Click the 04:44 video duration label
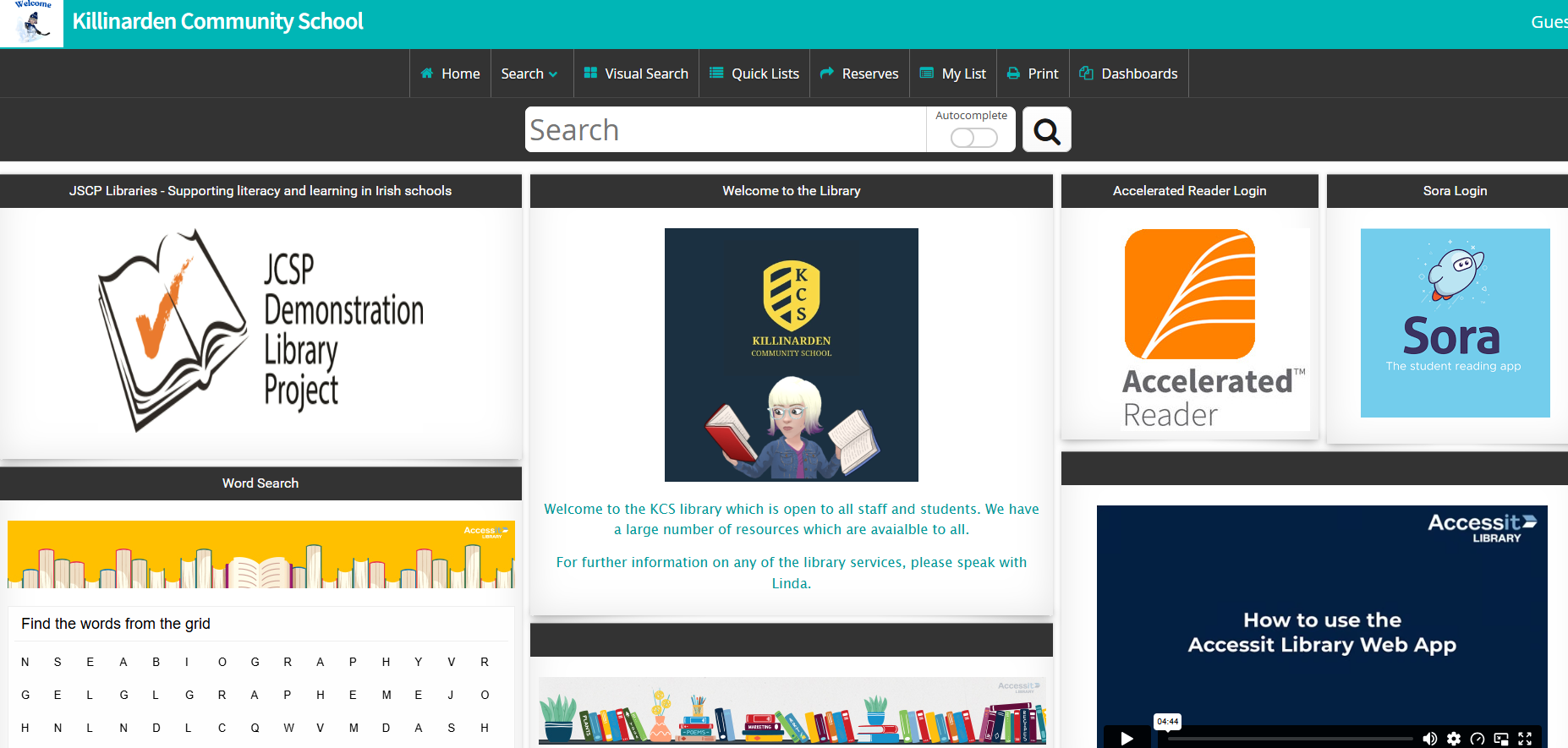 1167,721
